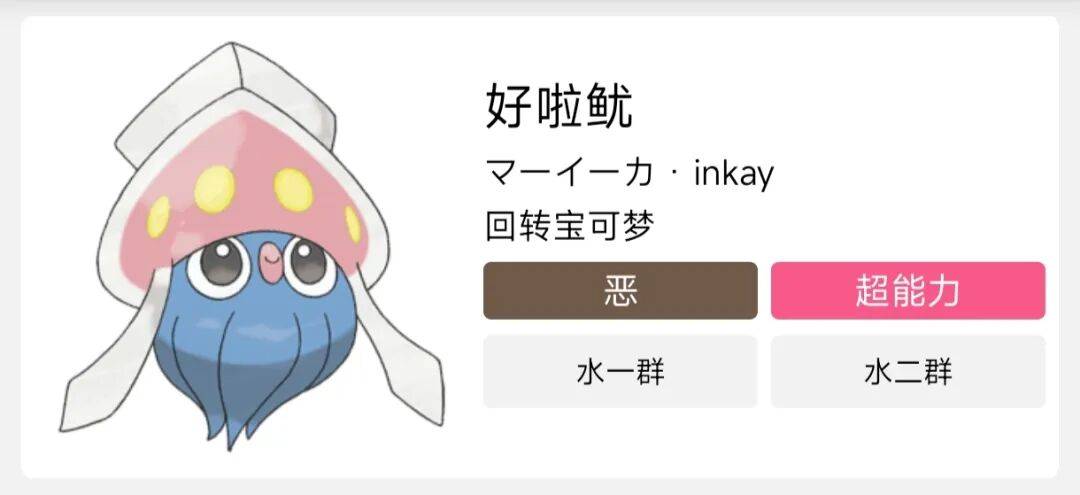Screen dimensions: 1080x495
Task: Open the 水二群 egg group
Action: point(908,372)
